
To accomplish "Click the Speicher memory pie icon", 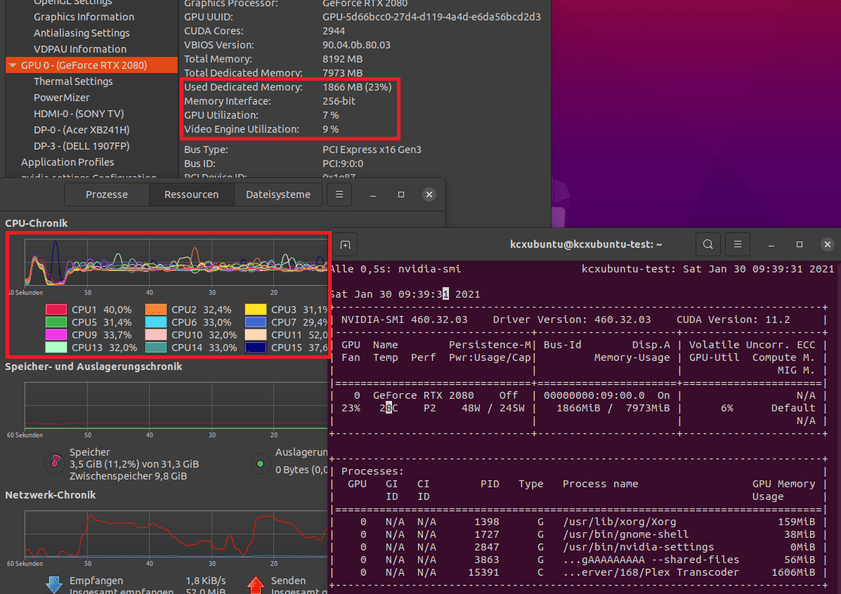I will [55, 462].
